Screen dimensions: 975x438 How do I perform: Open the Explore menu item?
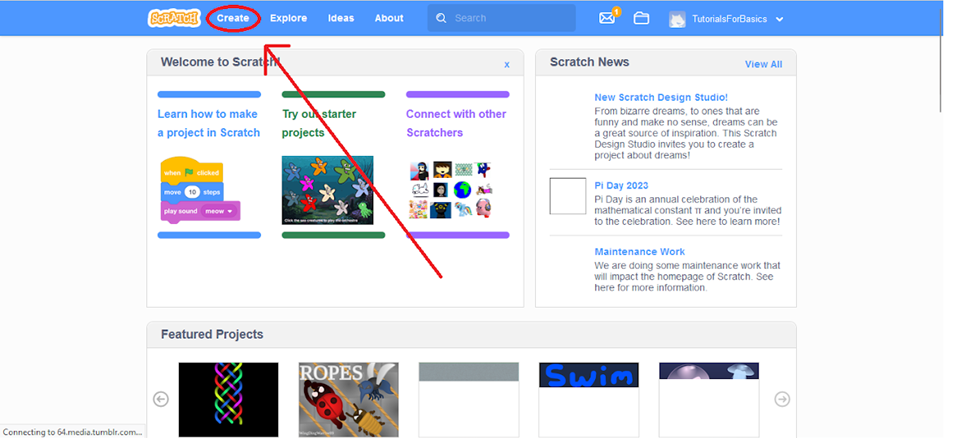289,18
